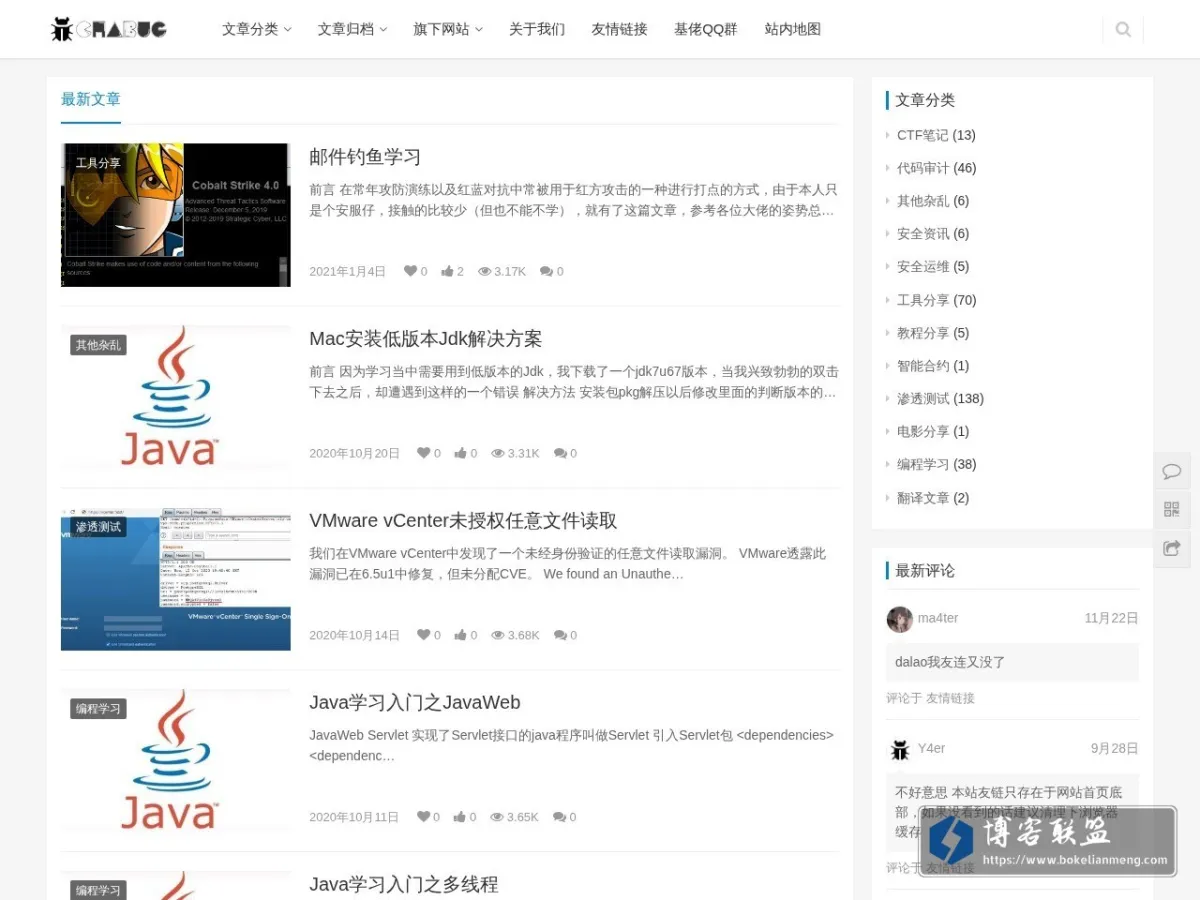Open comment text dalao我友连又没了
The image size is (1200, 900).
pos(950,662)
